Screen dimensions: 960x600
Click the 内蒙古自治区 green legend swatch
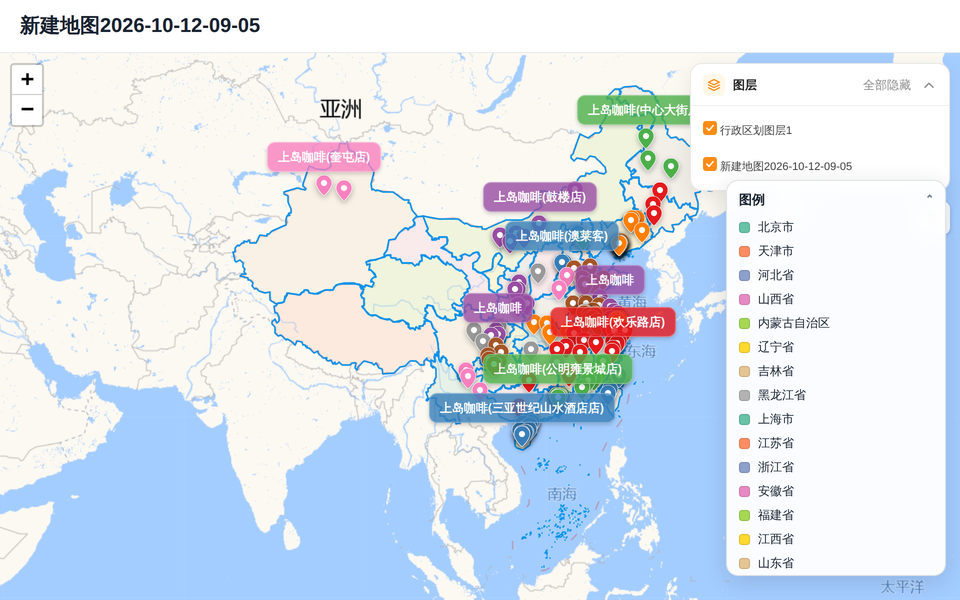click(x=744, y=323)
